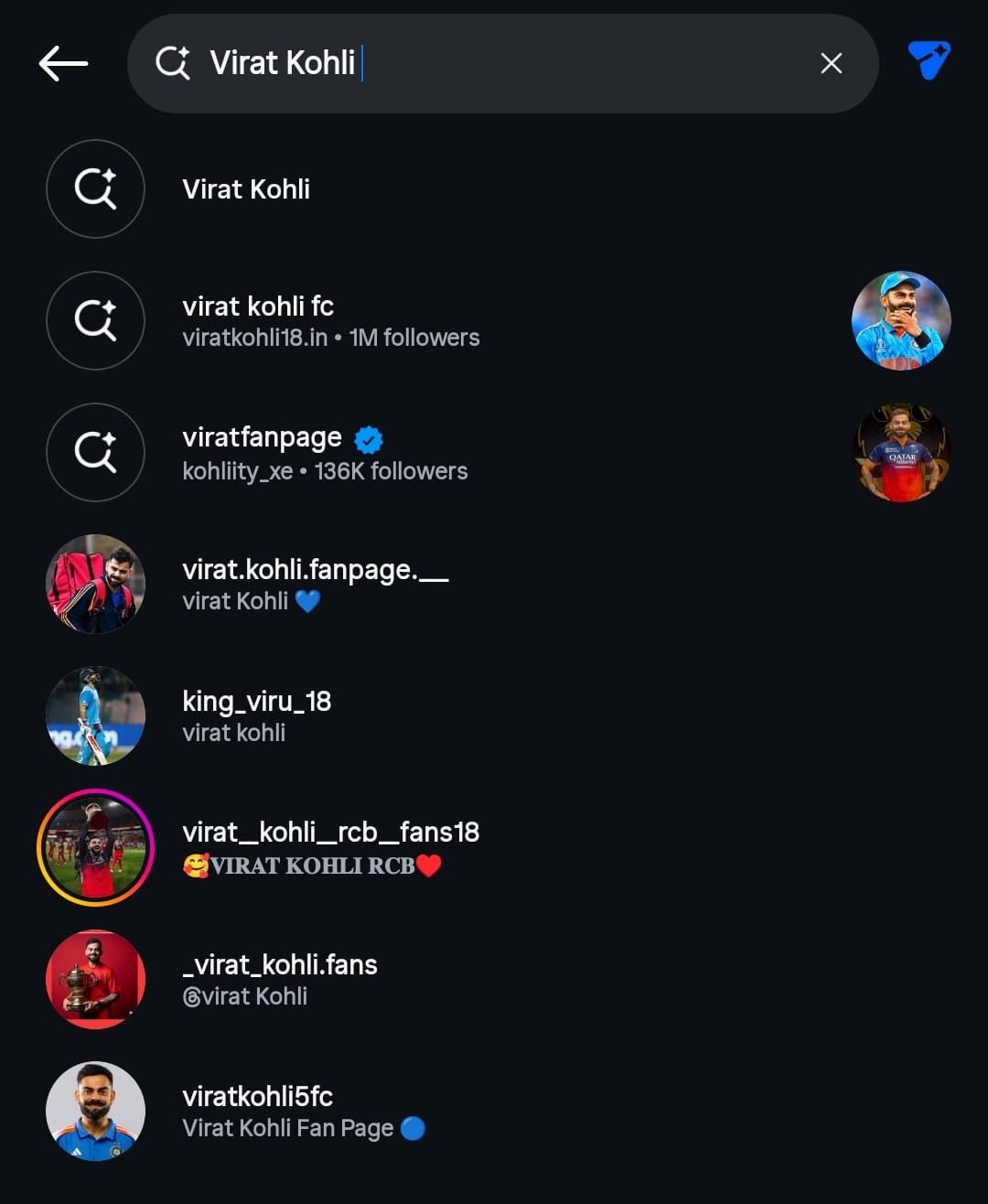View virat_kohli_rcb_fans18 story ring avatar

95,848
